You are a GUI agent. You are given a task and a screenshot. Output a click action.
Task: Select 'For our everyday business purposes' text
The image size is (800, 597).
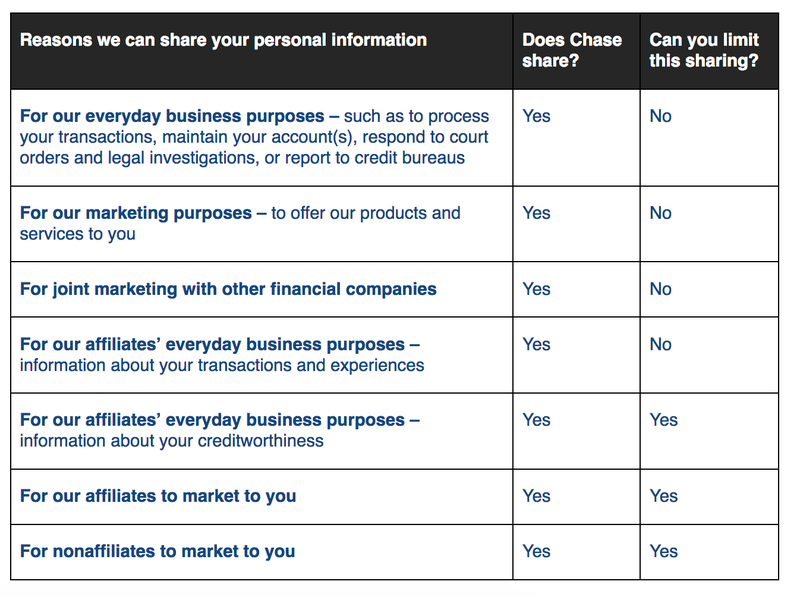pos(172,116)
